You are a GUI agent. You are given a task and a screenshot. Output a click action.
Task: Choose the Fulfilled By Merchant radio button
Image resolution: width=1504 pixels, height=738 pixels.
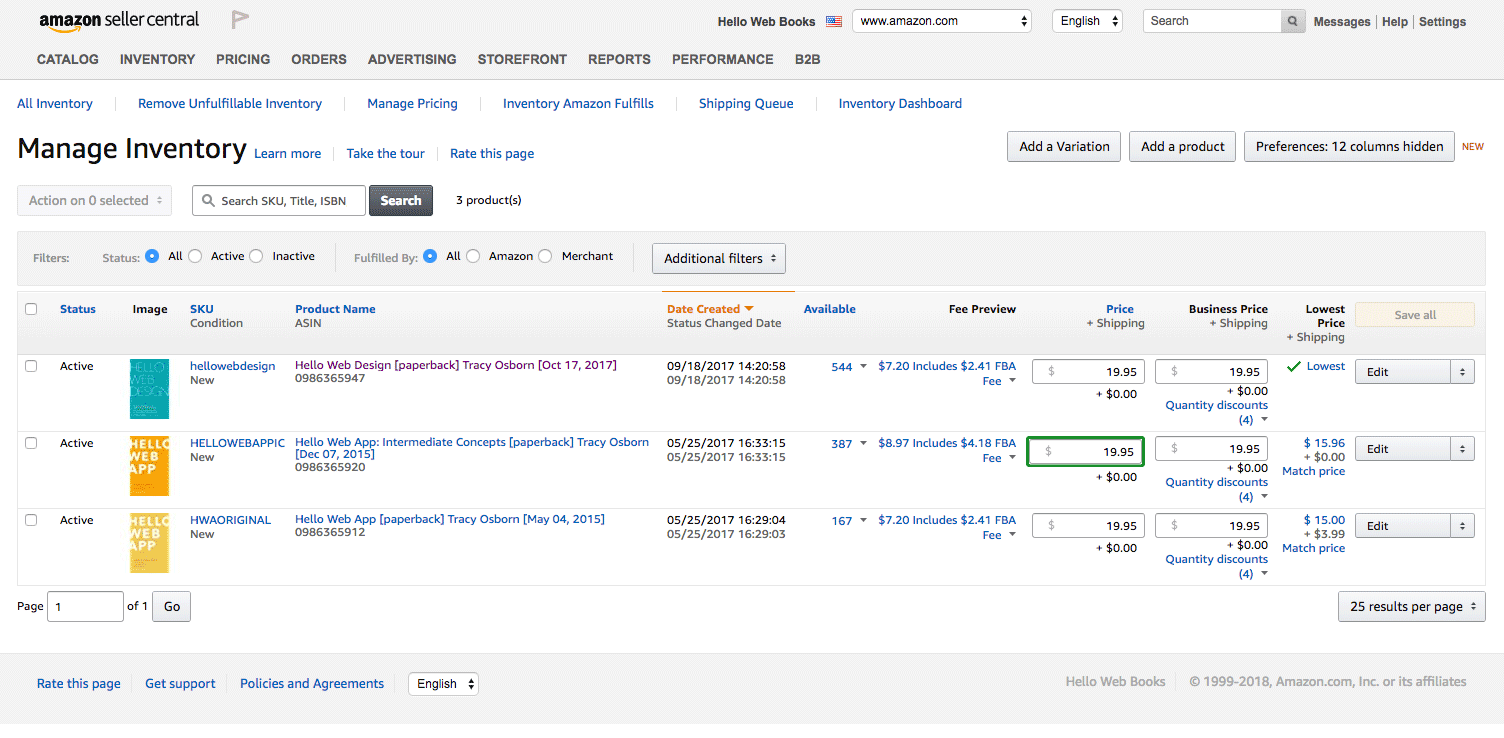coord(545,256)
